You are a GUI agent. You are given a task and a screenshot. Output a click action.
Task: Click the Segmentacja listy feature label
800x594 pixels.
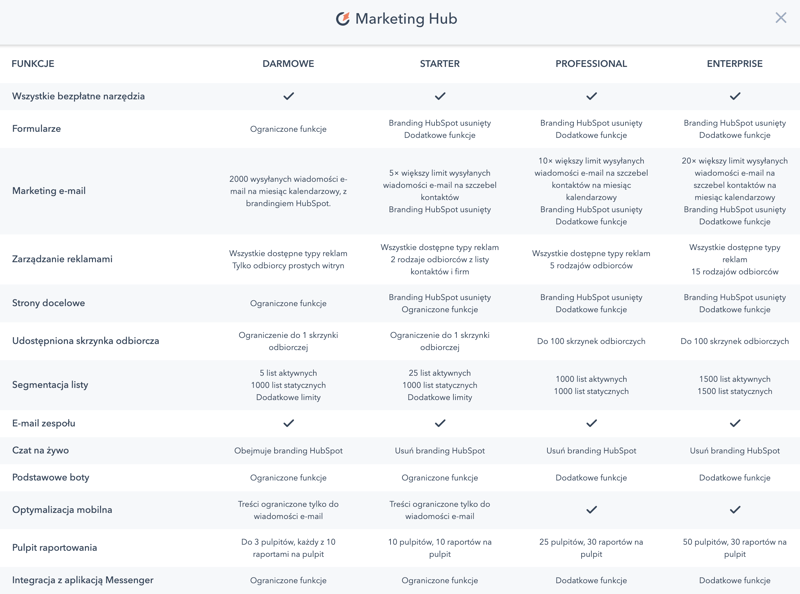(x=50, y=385)
